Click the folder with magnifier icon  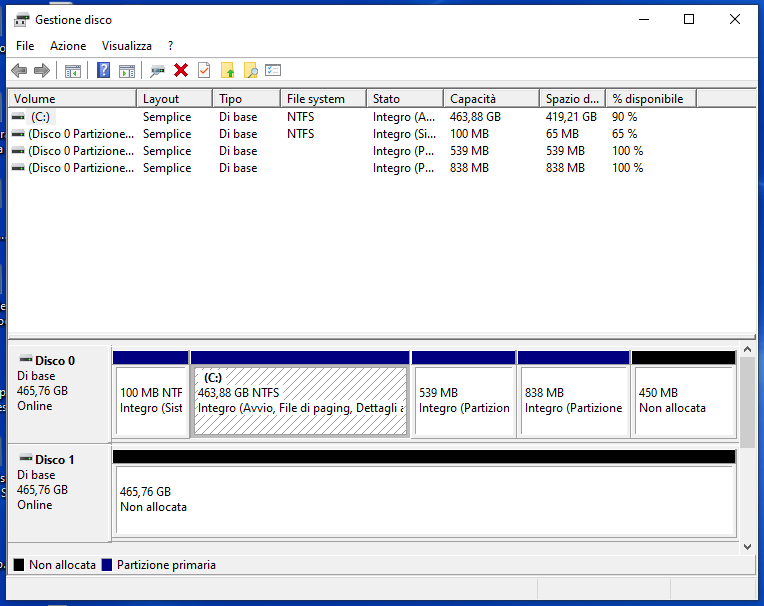(251, 70)
